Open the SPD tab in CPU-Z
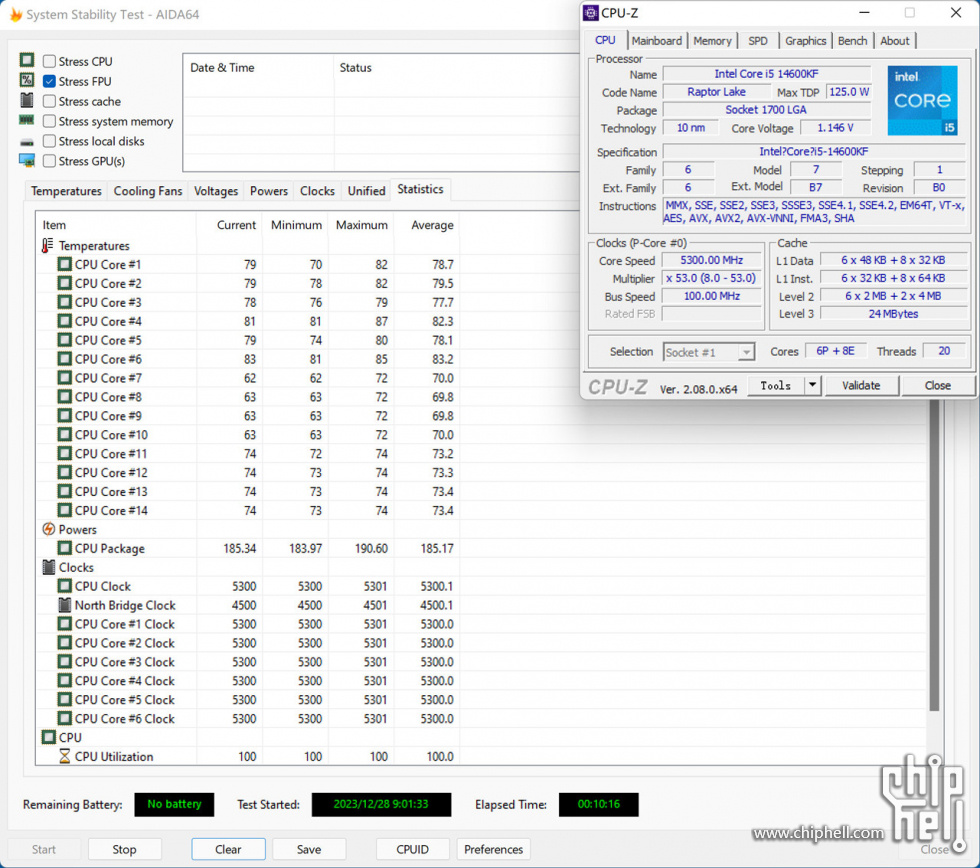 (758, 41)
